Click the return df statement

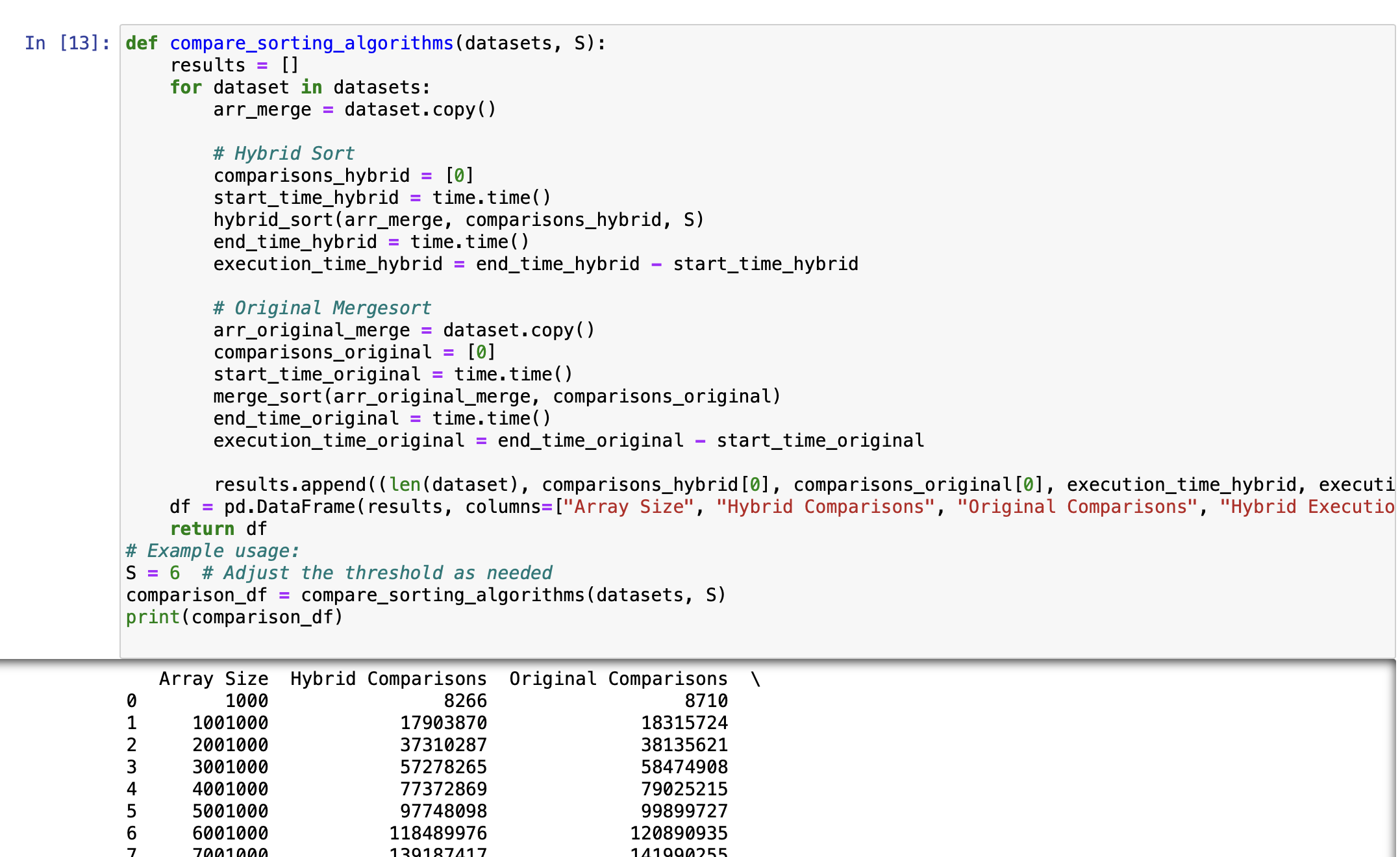(218, 528)
